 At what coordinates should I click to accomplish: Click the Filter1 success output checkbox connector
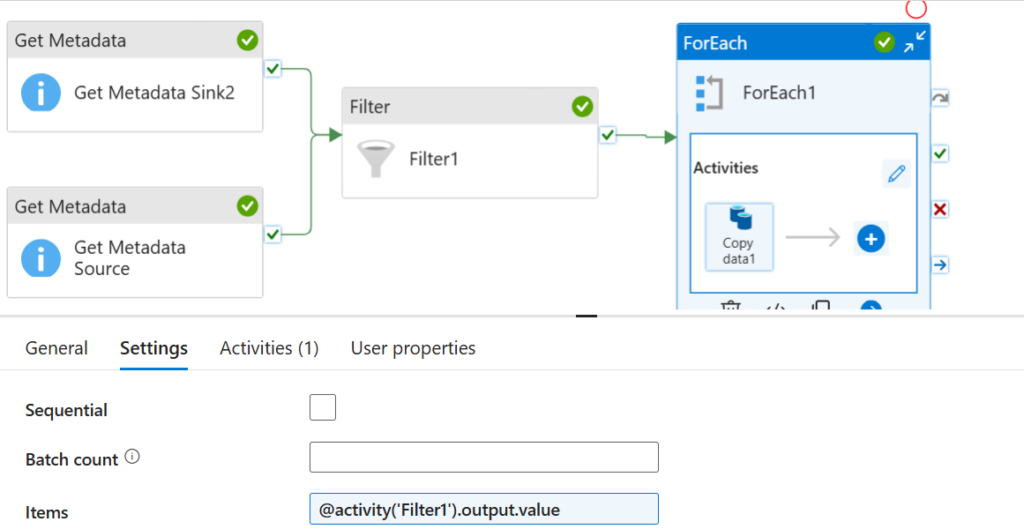click(608, 135)
